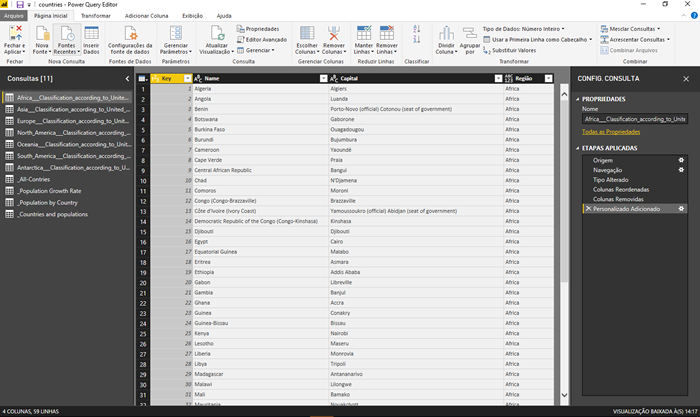Click Remover Colunas icon
Image resolution: width=700 pixels, height=417 pixels.
(333, 33)
